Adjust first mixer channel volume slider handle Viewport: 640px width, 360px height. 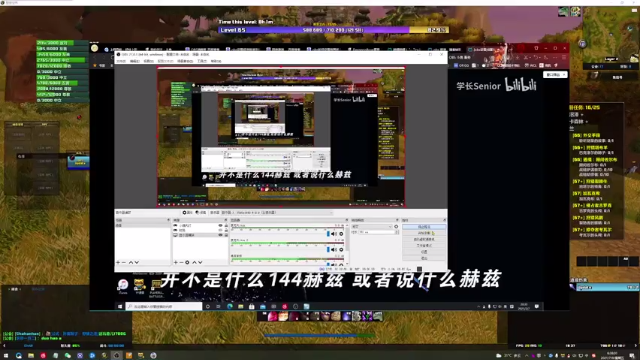pos(328,234)
